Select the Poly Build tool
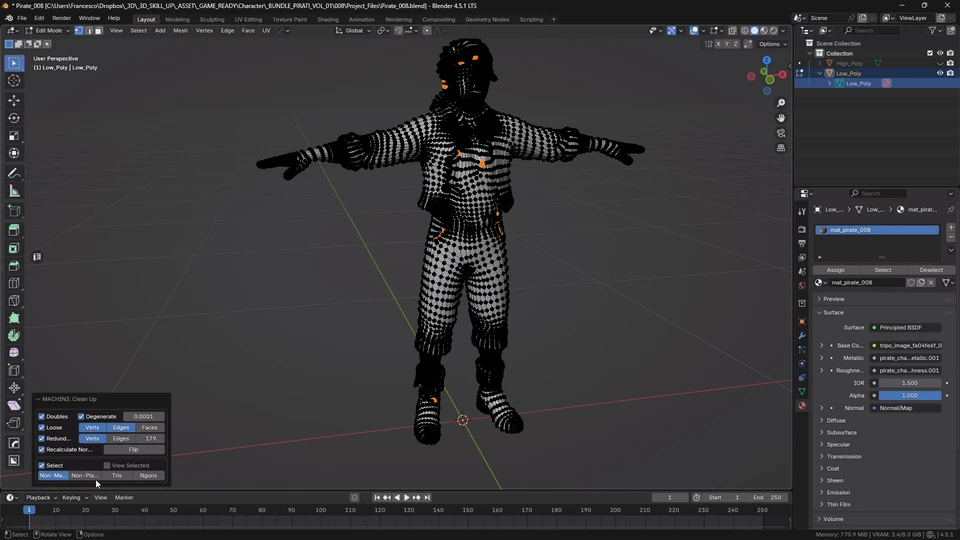 (x=14, y=318)
